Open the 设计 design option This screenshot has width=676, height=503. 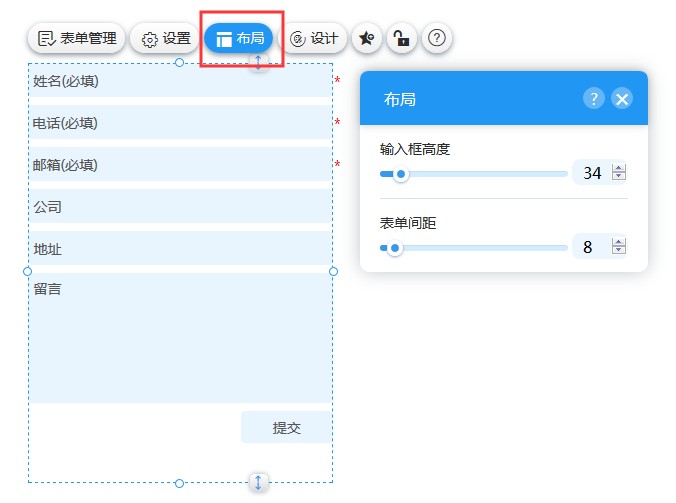(x=314, y=39)
